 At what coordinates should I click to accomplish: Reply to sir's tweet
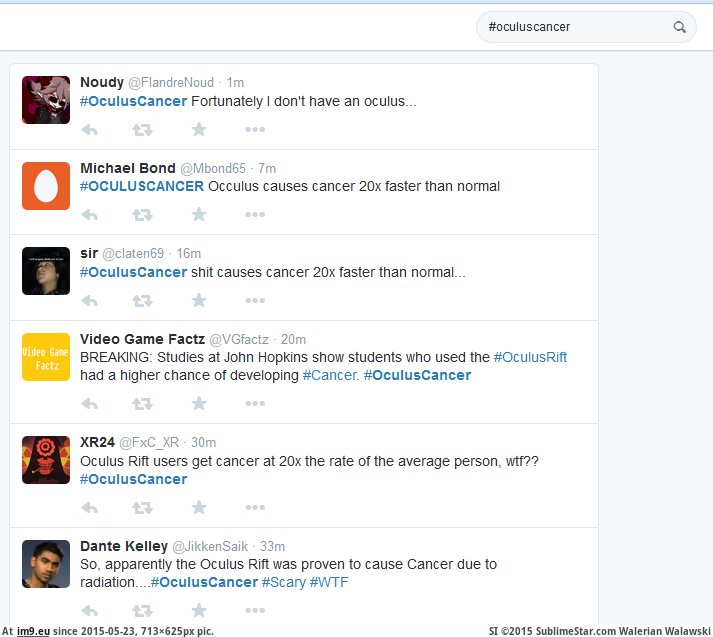point(90,301)
